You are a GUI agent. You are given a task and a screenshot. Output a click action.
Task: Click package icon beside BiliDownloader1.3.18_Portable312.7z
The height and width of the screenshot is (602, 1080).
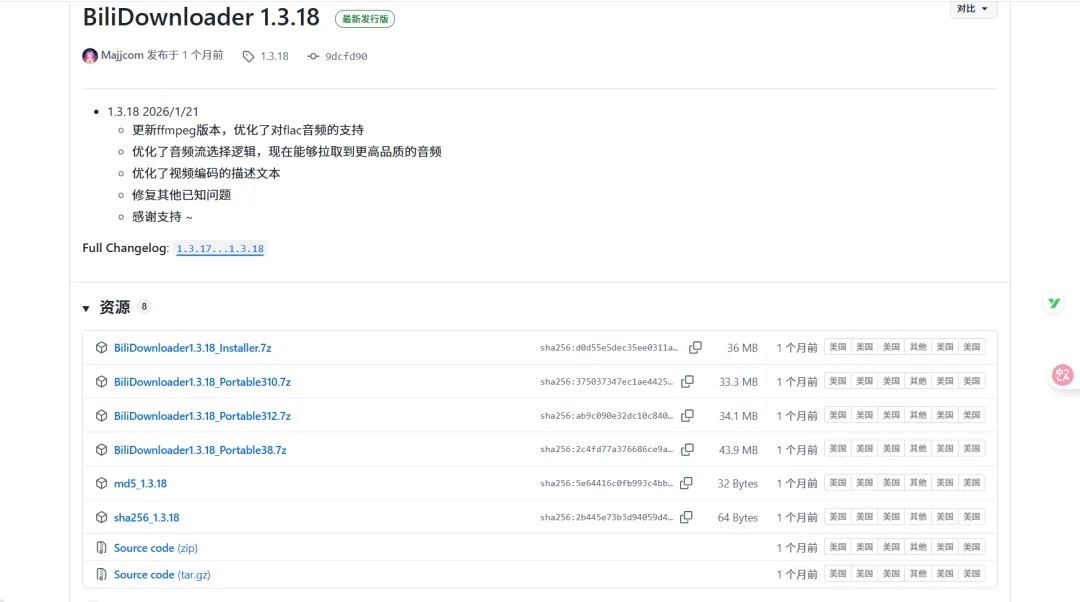(101, 415)
